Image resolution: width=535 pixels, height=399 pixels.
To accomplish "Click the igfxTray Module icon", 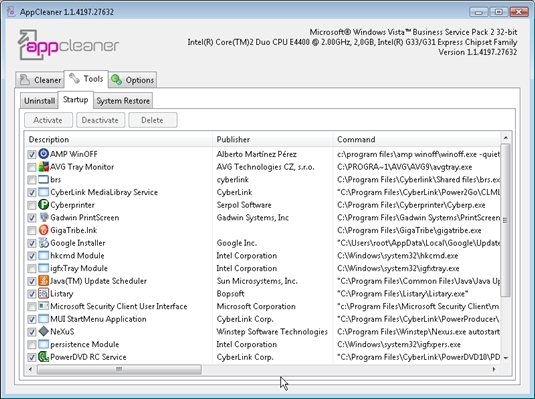I will tap(43, 268).
